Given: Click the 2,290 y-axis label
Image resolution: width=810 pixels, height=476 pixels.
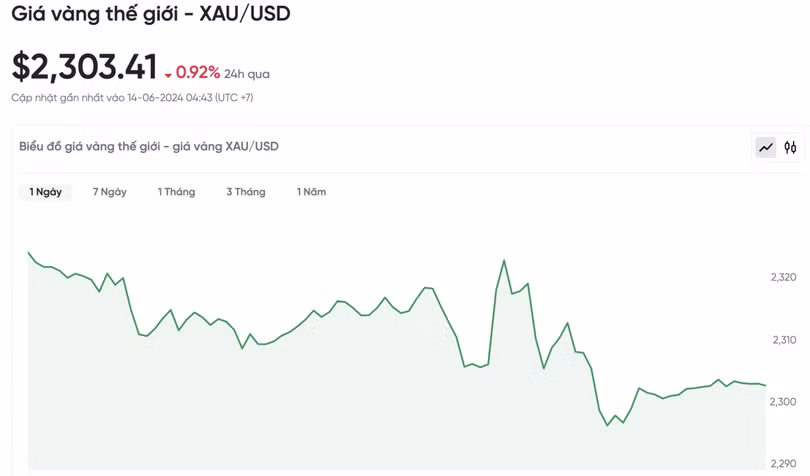Looking at the screenshot, I should click(784, 463).
